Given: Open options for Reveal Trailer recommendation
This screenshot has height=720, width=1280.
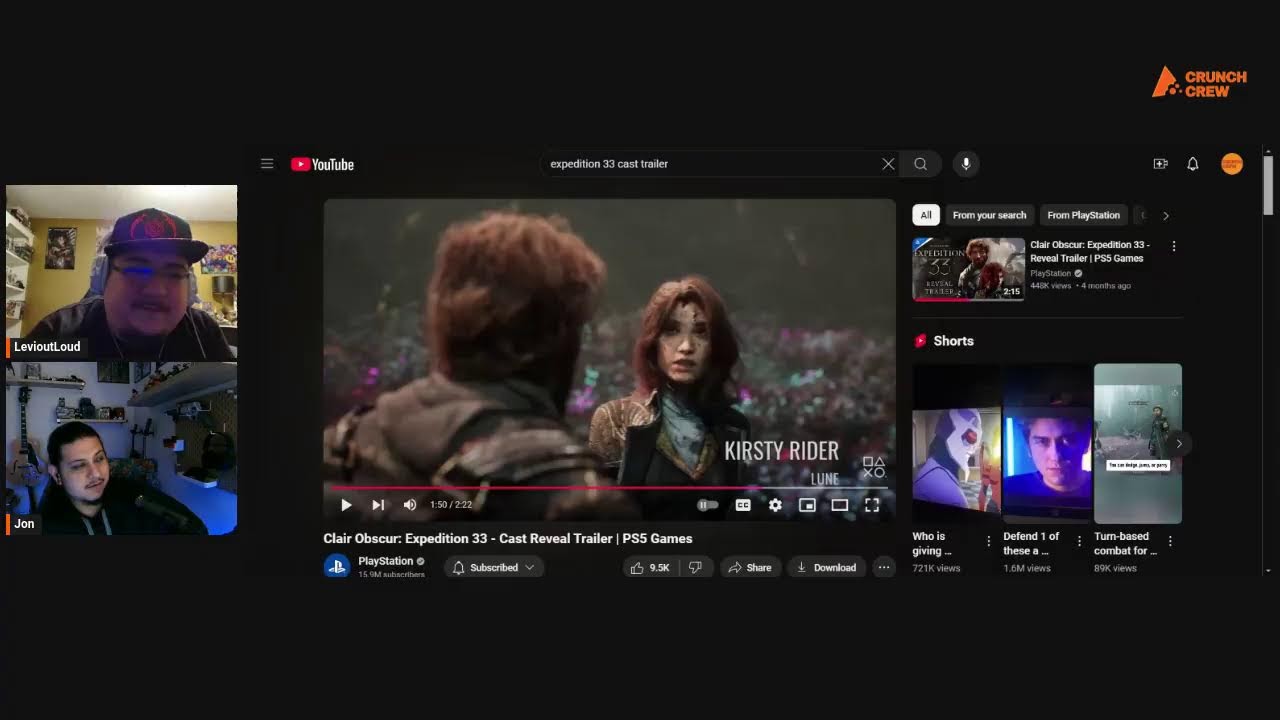Looking at the screenshot, I should click(x=1174, y=246).
